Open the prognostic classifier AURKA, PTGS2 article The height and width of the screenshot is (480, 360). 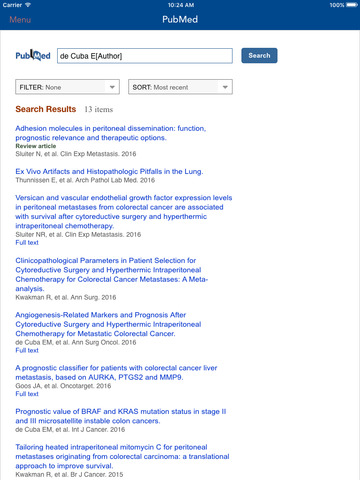click(x=116, y=373)
